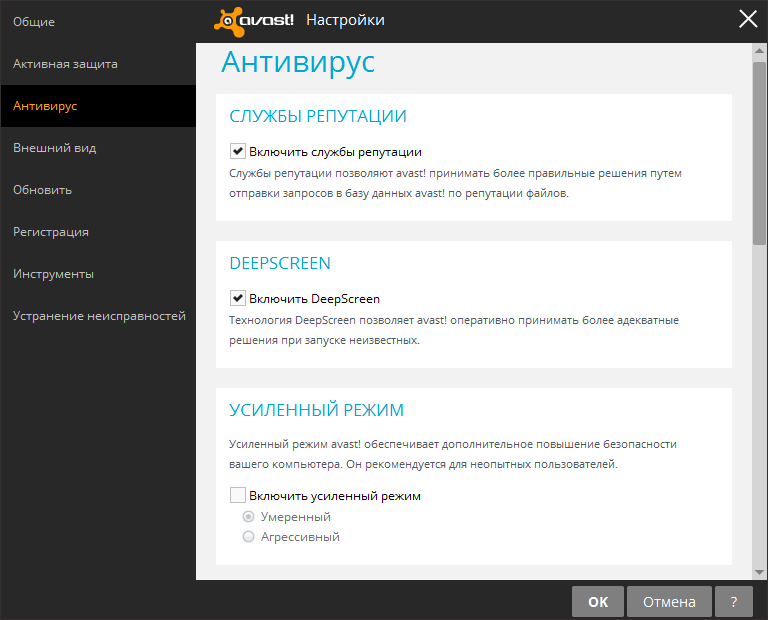This screenshot has height=620, width=768.
Task: Click the DEEPSCREEN section heading
Action: [x=280, y=263]
